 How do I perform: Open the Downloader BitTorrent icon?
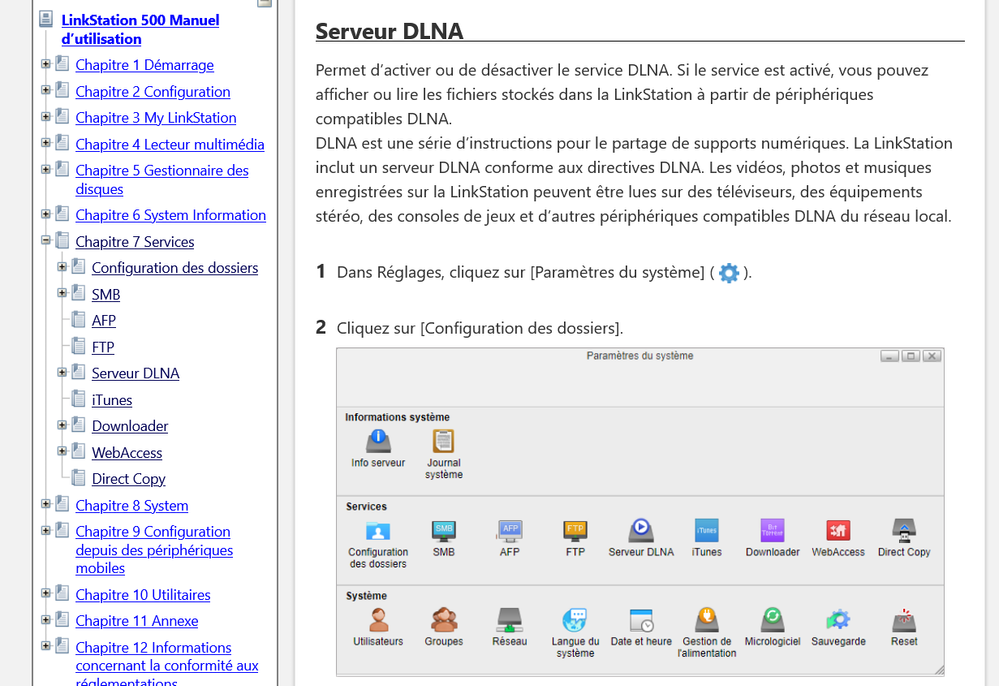[x=772, y=530]
